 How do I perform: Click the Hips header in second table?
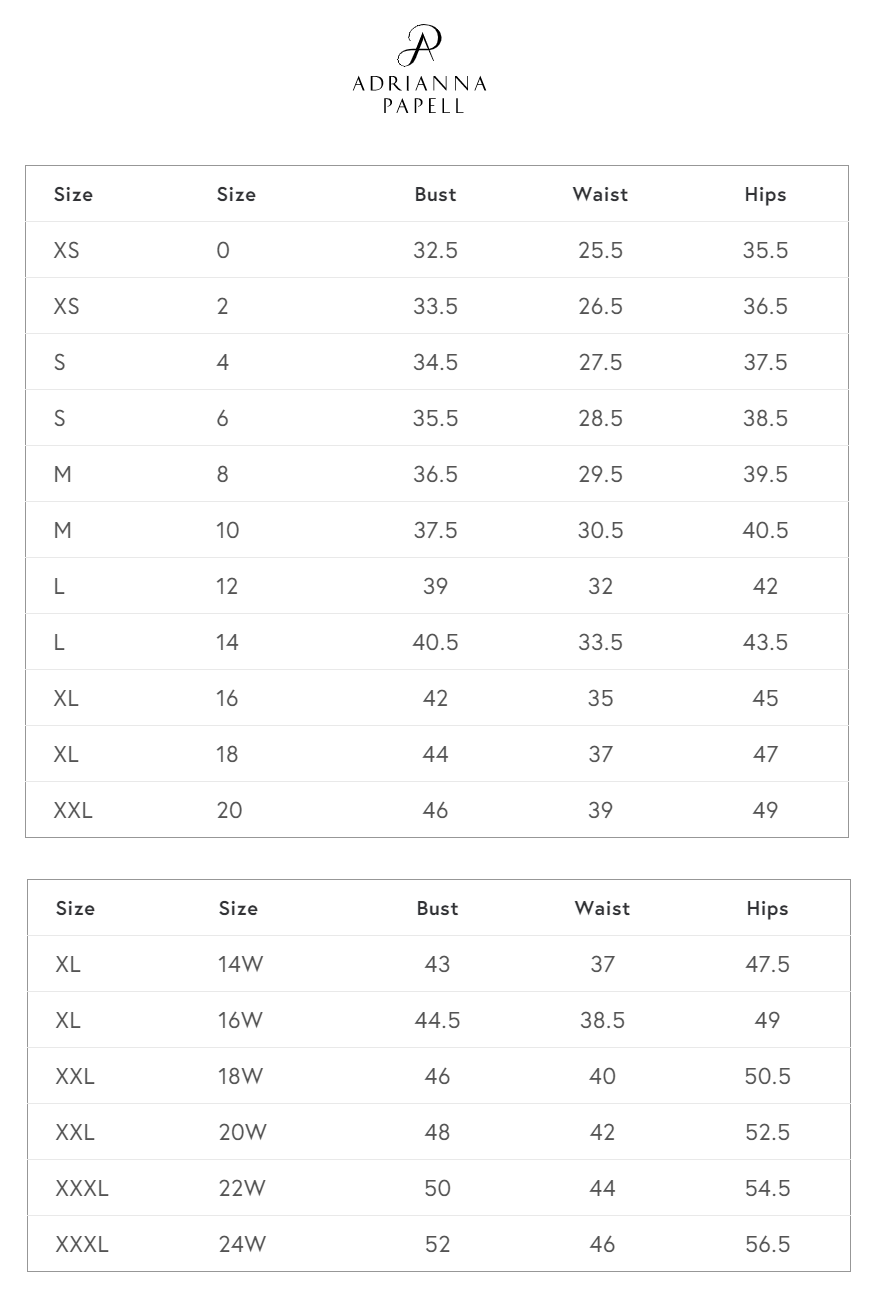click(767, 908)
